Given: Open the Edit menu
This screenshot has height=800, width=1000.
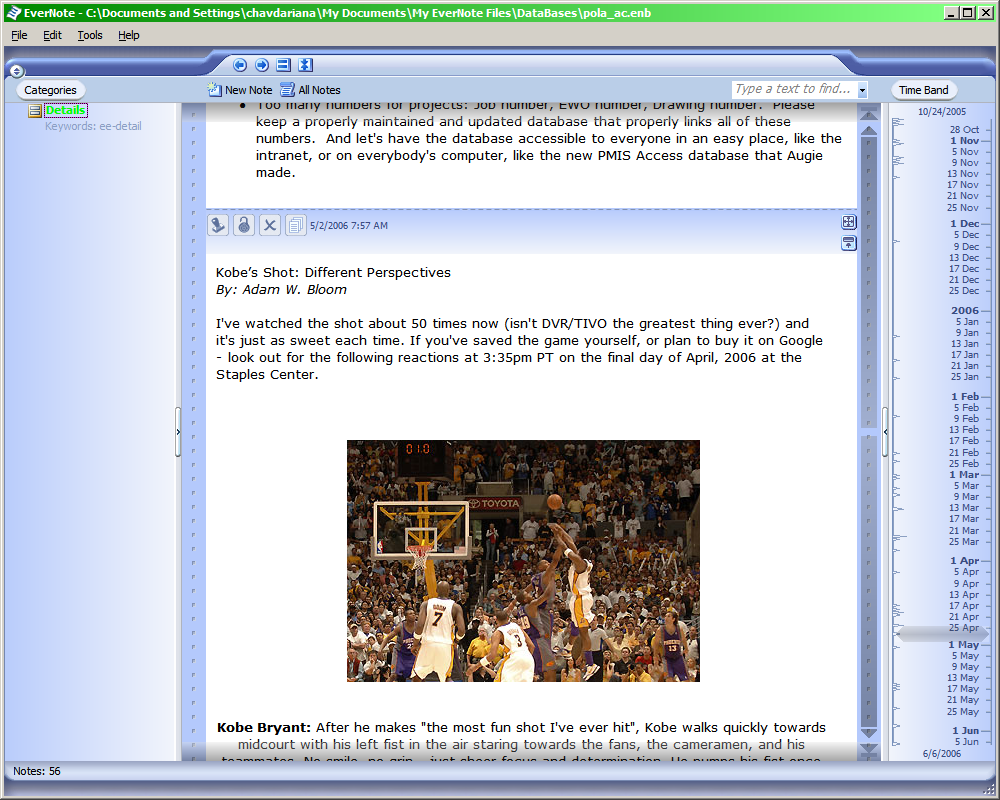Looking at the screenshot, I should coord(52,35).
